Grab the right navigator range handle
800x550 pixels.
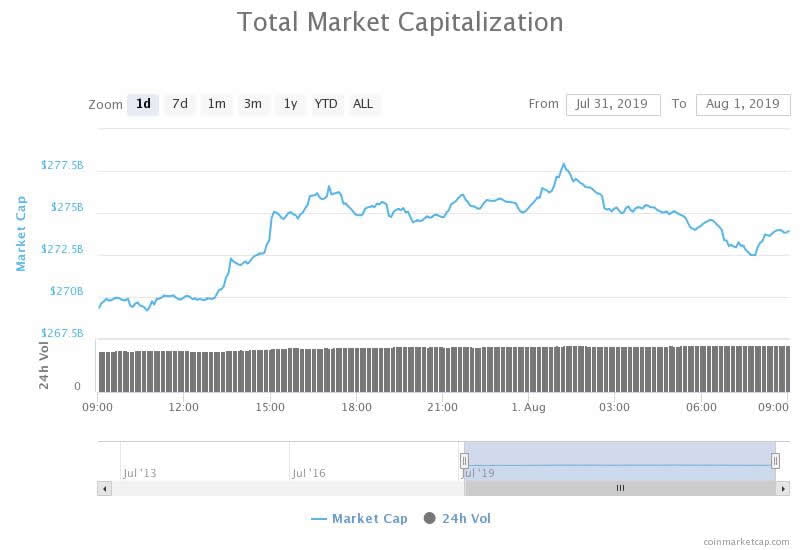[775, 461]
